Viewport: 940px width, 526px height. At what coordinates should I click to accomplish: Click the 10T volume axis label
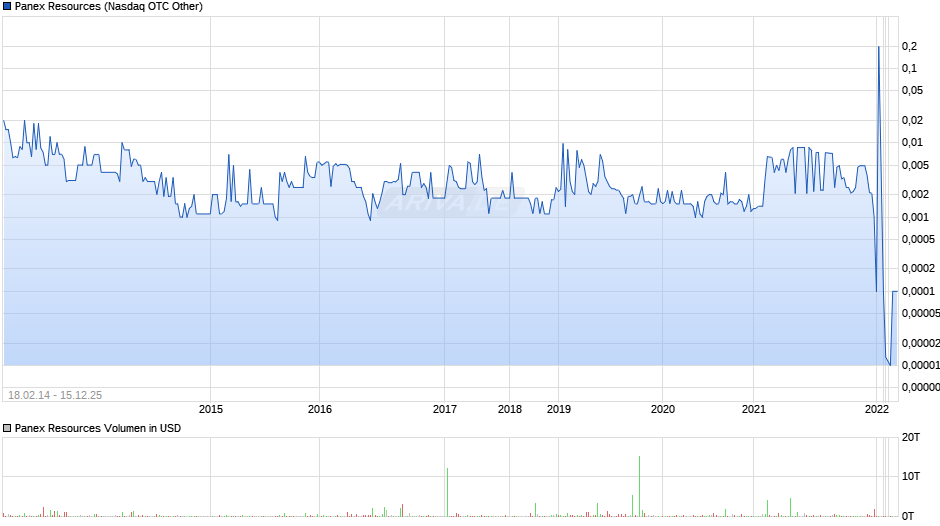pyautogui.click(x=911, y=476)
